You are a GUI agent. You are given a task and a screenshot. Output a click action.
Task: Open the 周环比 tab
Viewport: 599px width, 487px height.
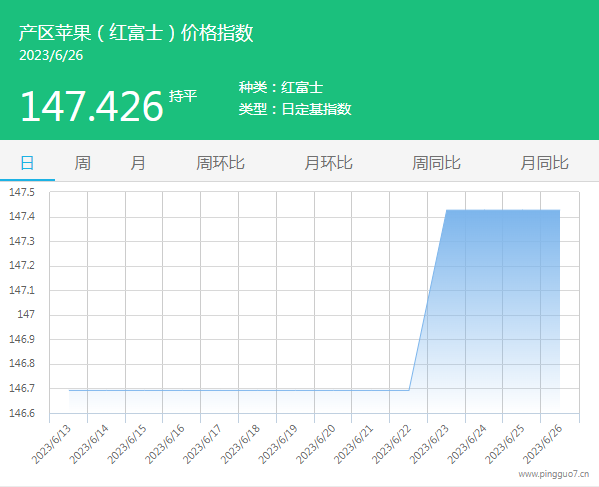coord(220,163)
